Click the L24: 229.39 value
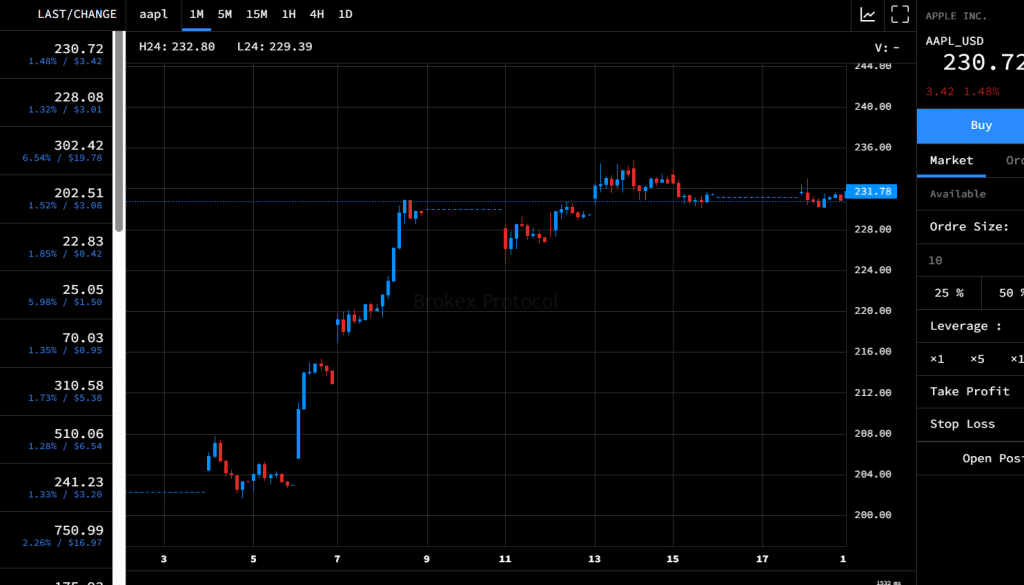 tap(274, 47)
